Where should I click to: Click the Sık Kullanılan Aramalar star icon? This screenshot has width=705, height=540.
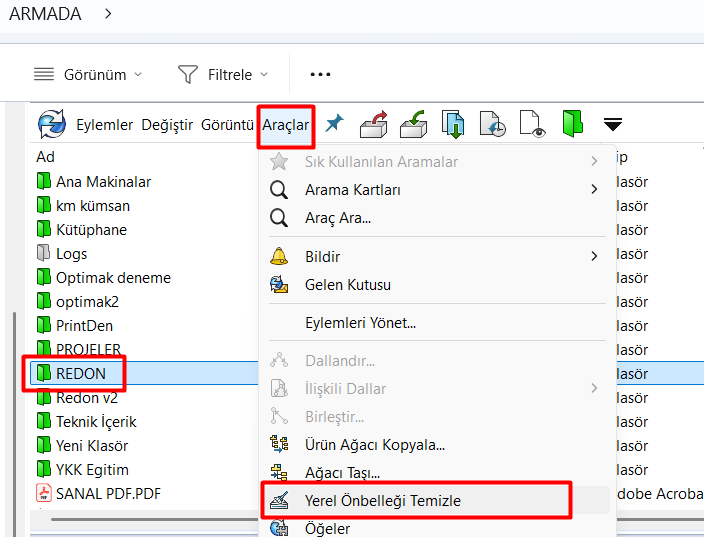click(279, 161)
